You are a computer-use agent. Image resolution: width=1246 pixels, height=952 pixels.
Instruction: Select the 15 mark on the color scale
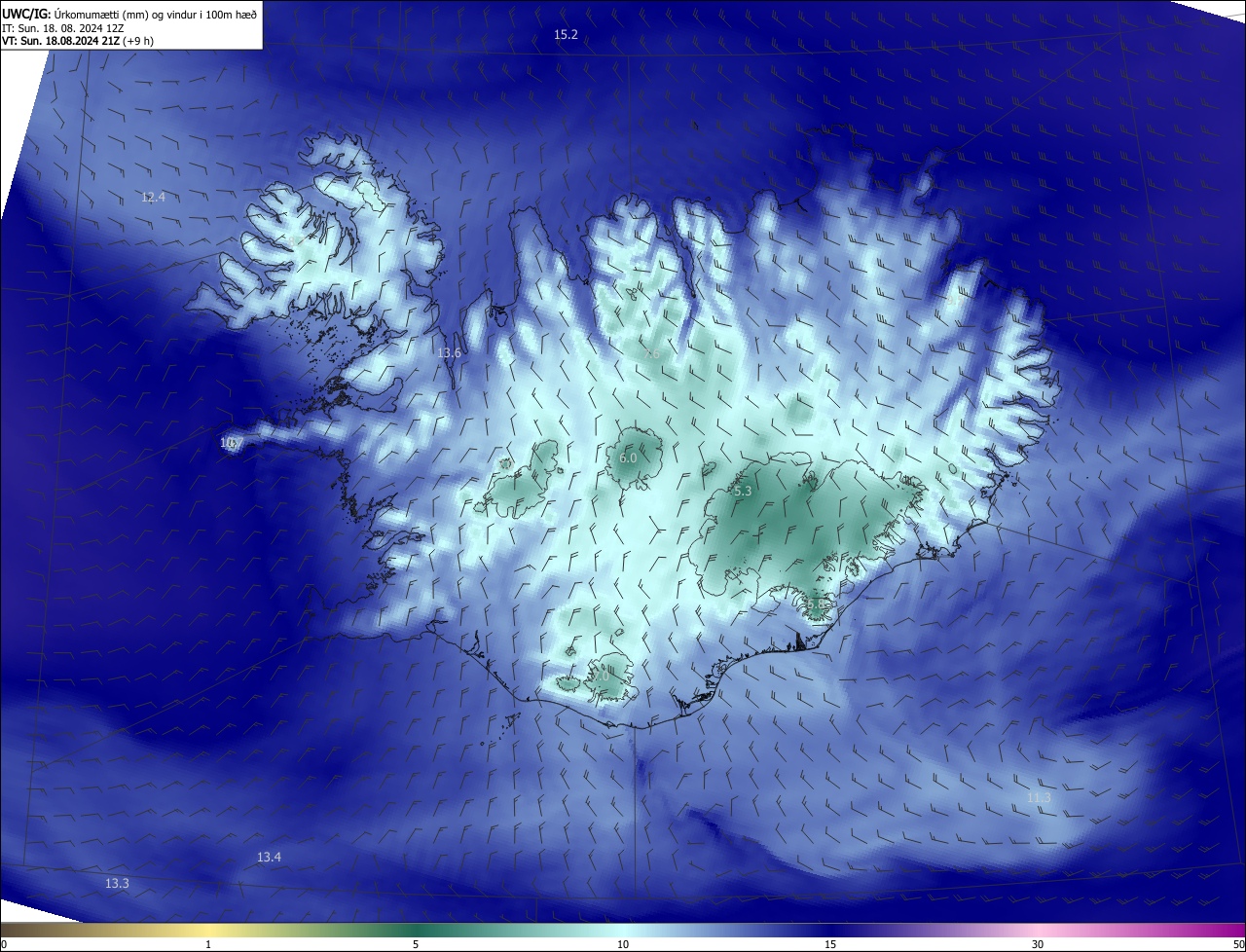(x=830, y=944)
